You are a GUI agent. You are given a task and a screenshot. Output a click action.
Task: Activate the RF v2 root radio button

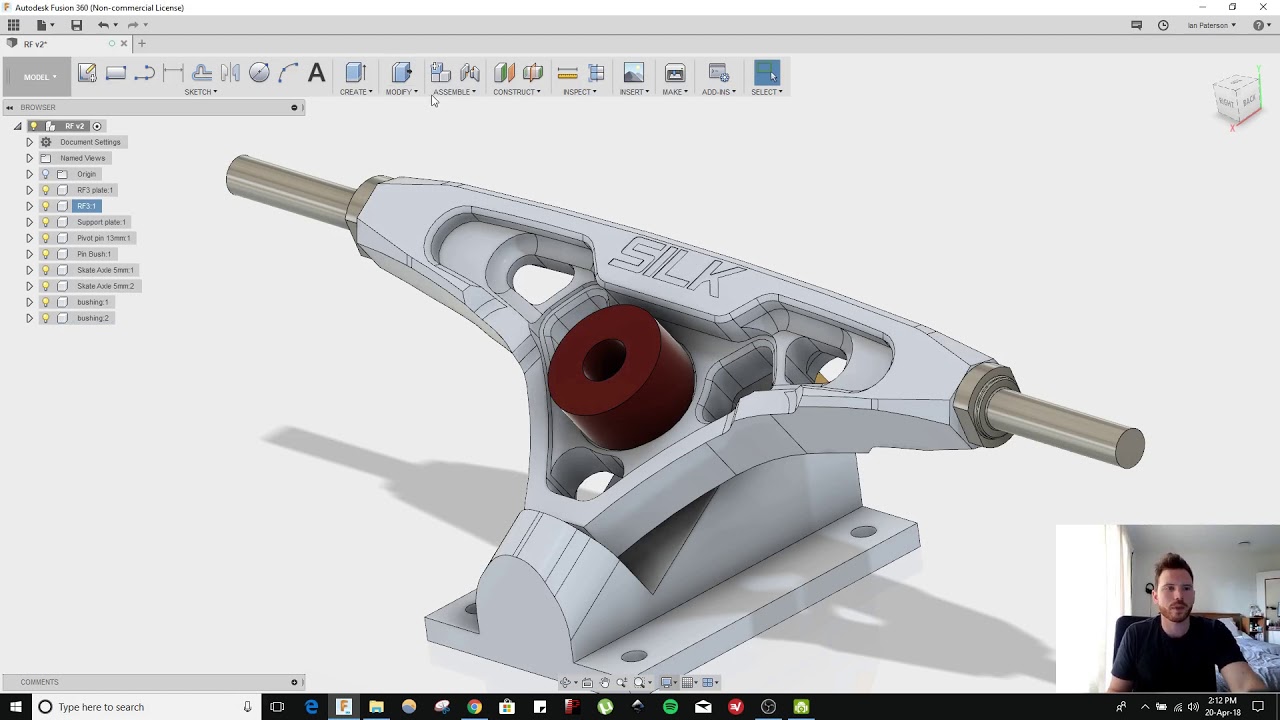click(x=97, y=126)
